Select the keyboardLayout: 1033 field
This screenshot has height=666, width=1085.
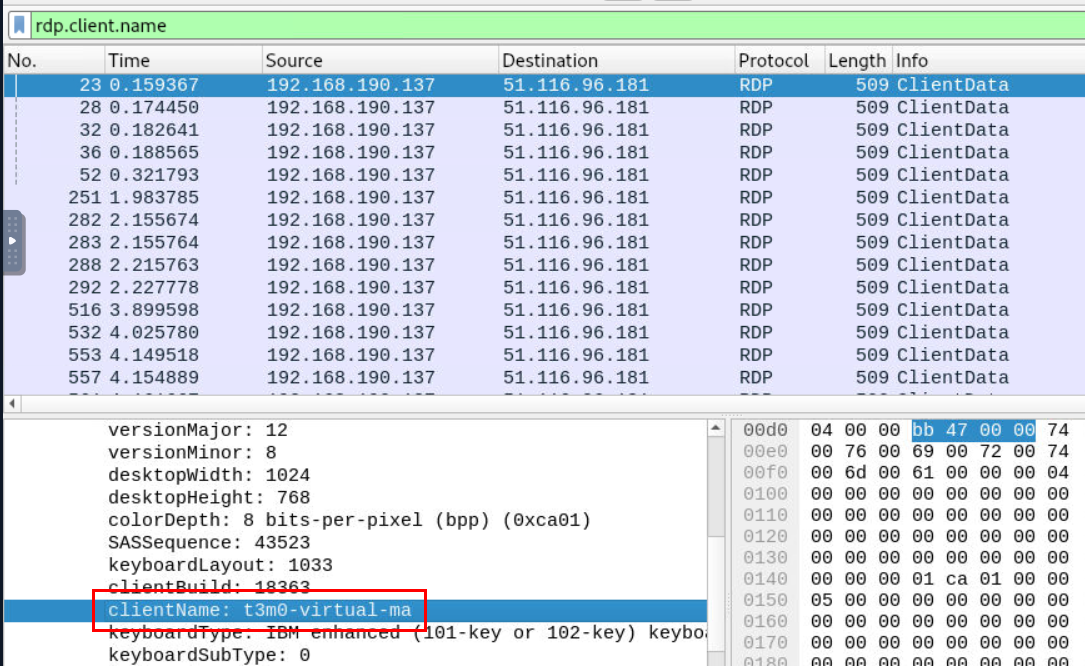point(220,565)
